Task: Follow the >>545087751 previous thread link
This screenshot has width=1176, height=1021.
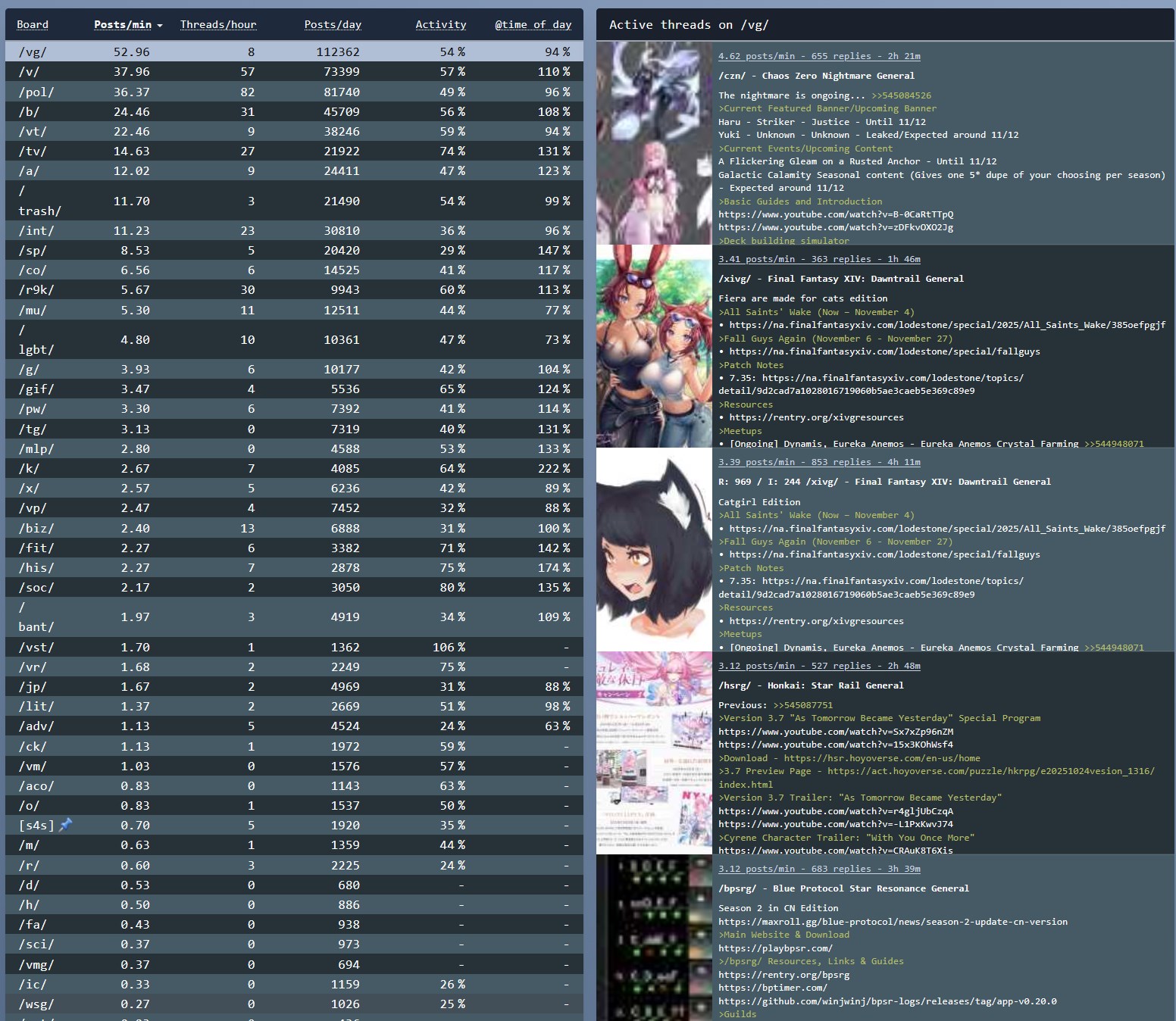Action: click(802, 705)
